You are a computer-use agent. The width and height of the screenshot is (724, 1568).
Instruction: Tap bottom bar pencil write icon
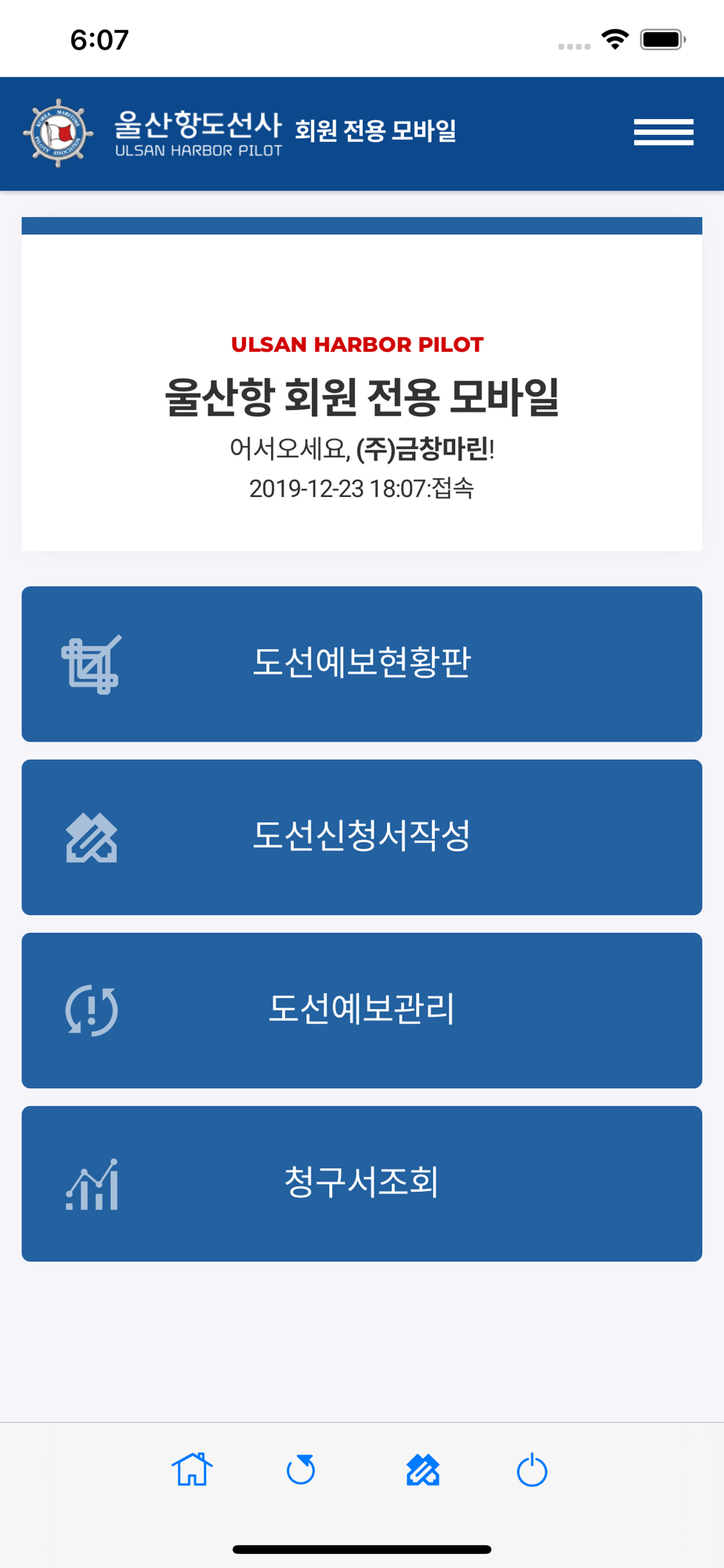(x=423, y=1470)
